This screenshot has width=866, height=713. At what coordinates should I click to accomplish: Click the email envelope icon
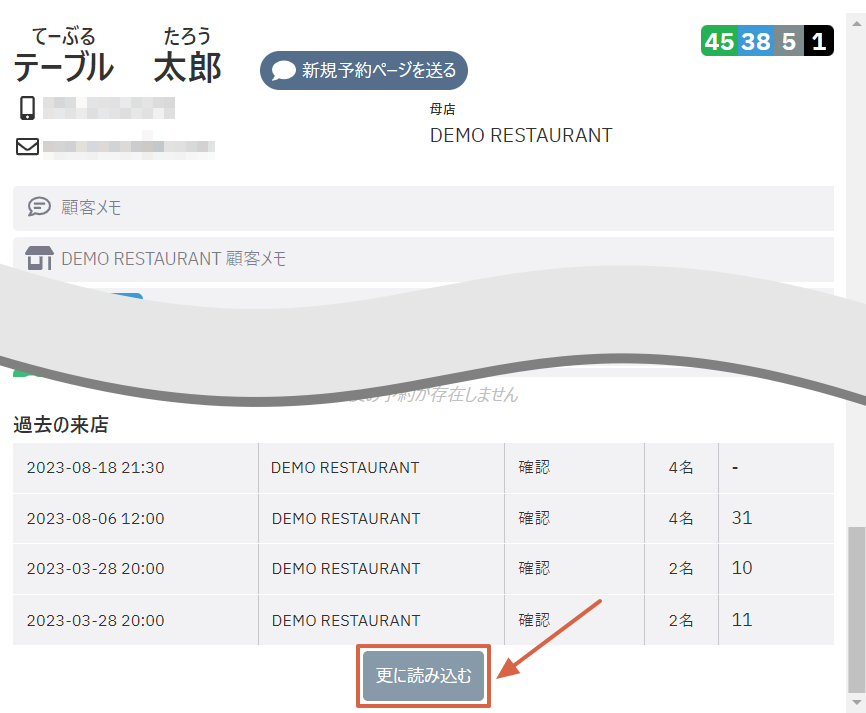[27, 146]
